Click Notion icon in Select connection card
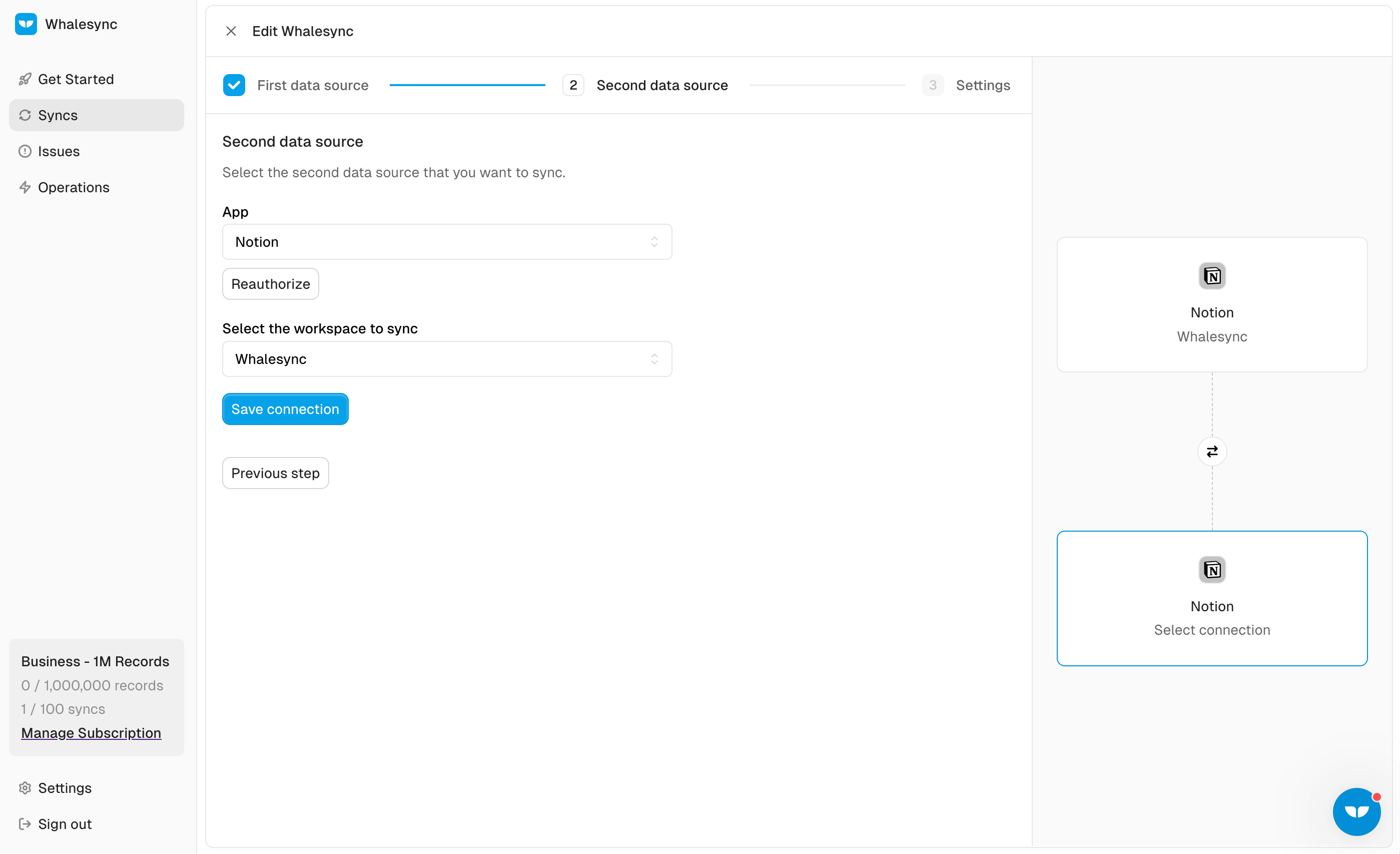 (1212, 570)
